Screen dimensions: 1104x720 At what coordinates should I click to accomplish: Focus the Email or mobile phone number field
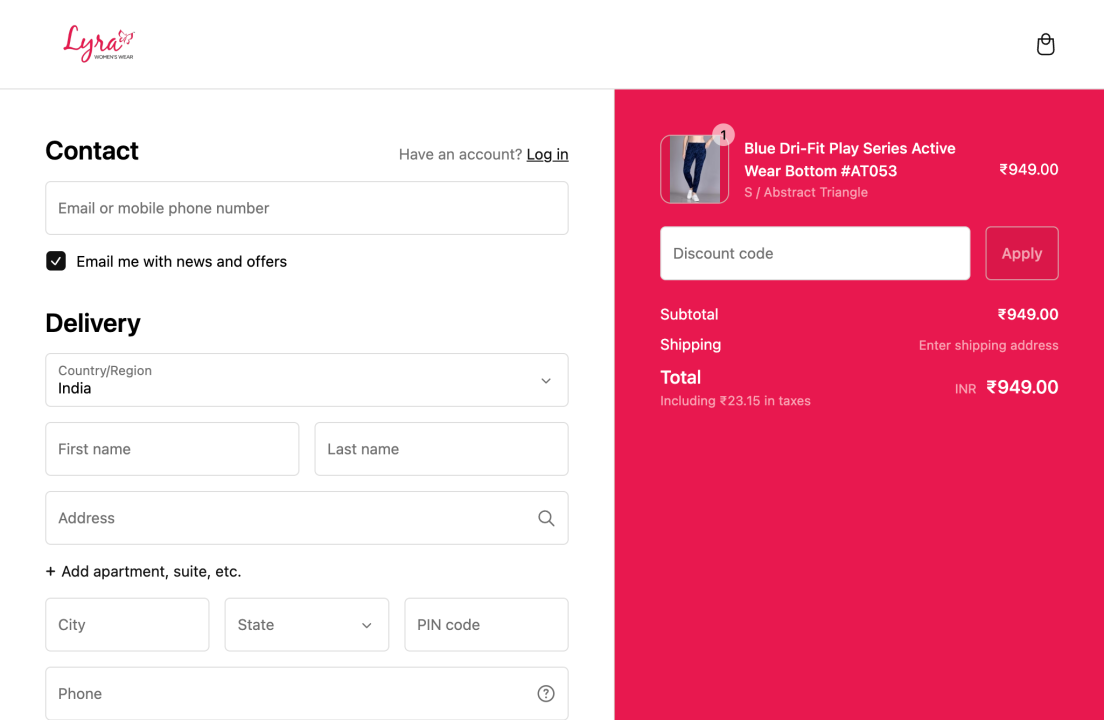pos(306,208)
